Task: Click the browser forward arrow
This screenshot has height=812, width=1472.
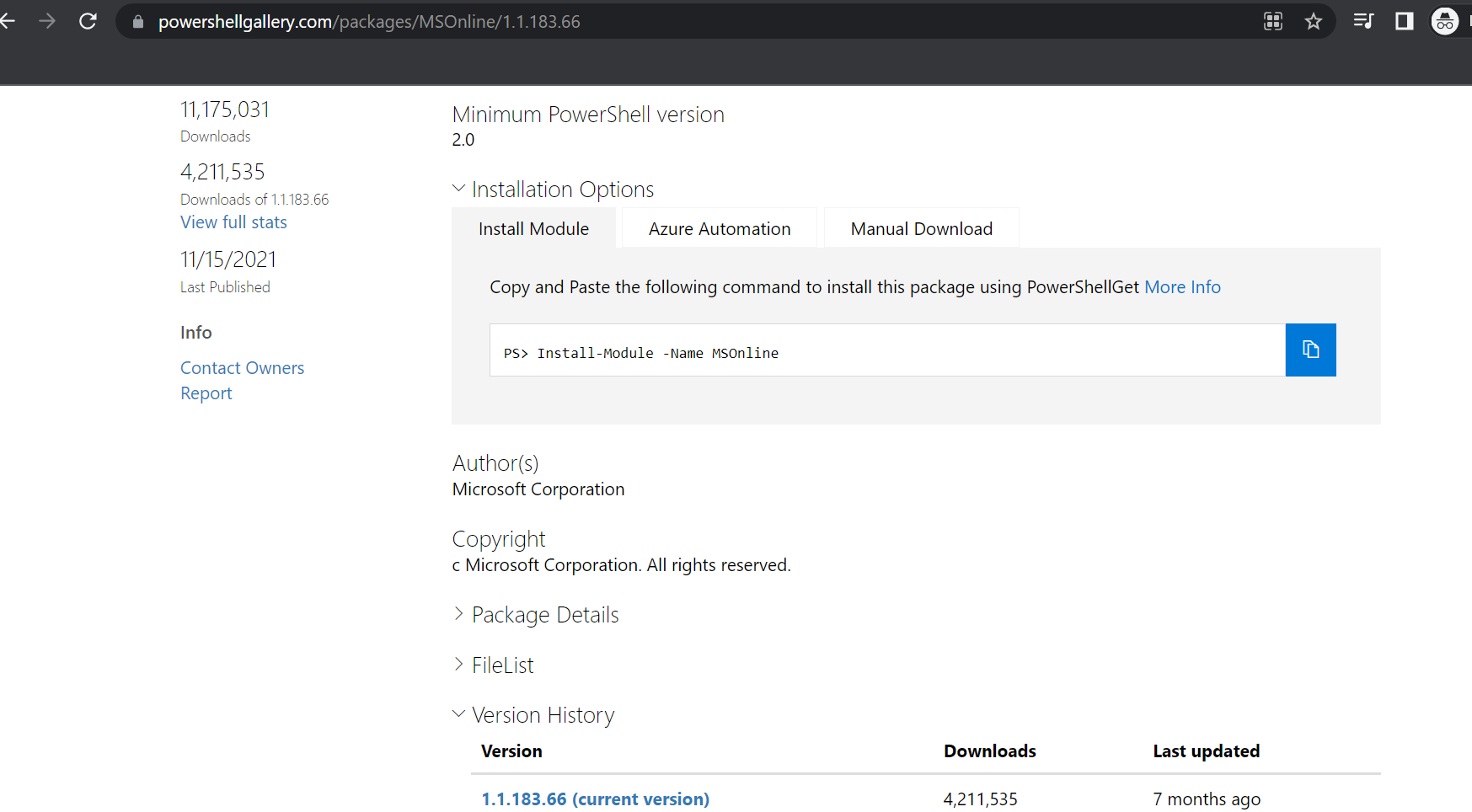Action: pos(47,21)
